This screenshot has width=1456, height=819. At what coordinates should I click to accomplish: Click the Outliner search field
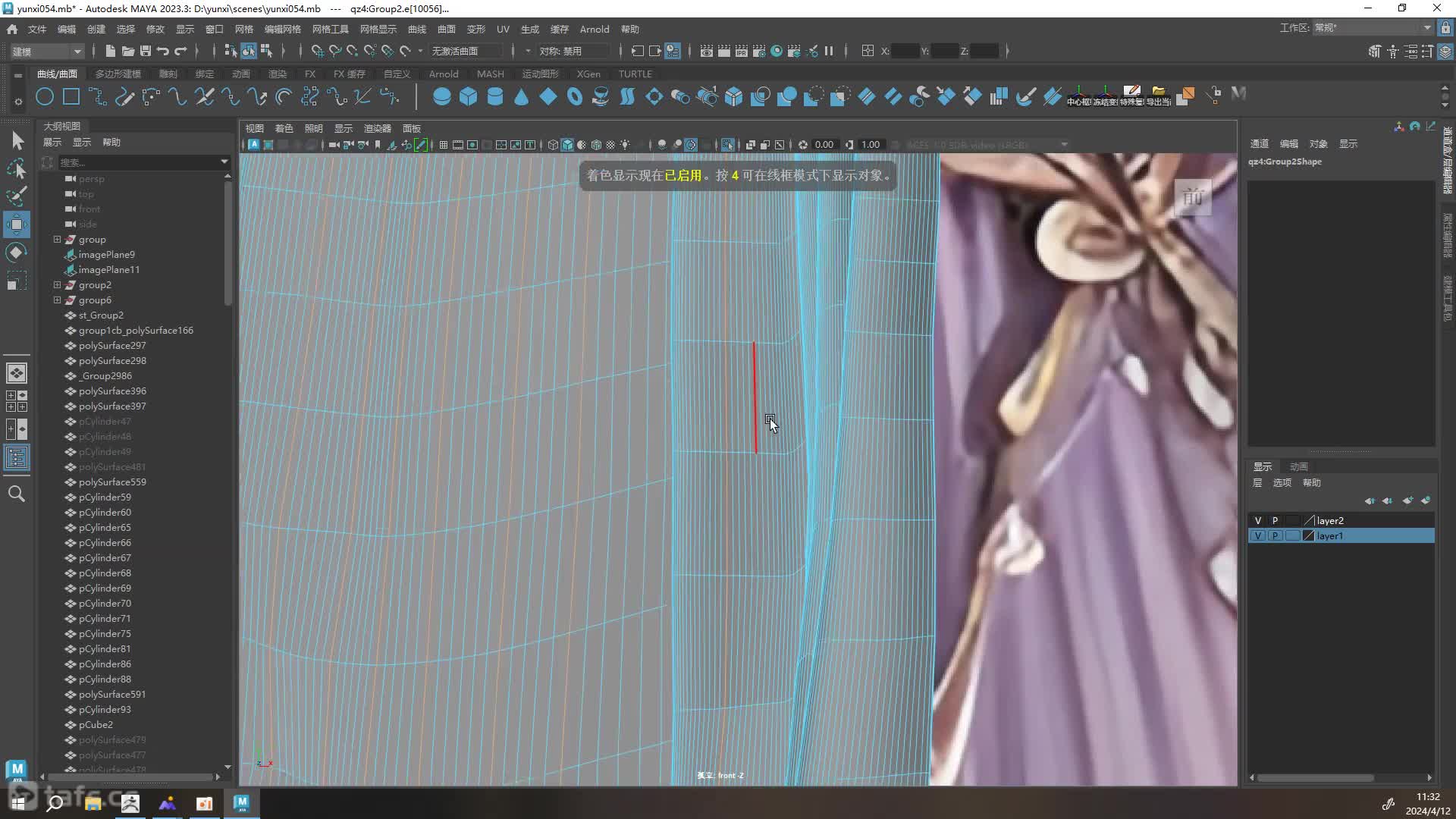[136, 162]
